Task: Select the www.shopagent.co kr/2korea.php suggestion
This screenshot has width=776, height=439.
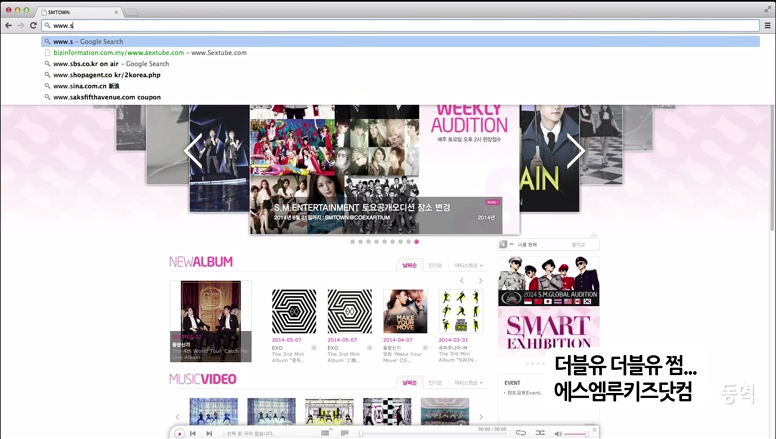Action: pyautogui.click(x=401, y=75)
